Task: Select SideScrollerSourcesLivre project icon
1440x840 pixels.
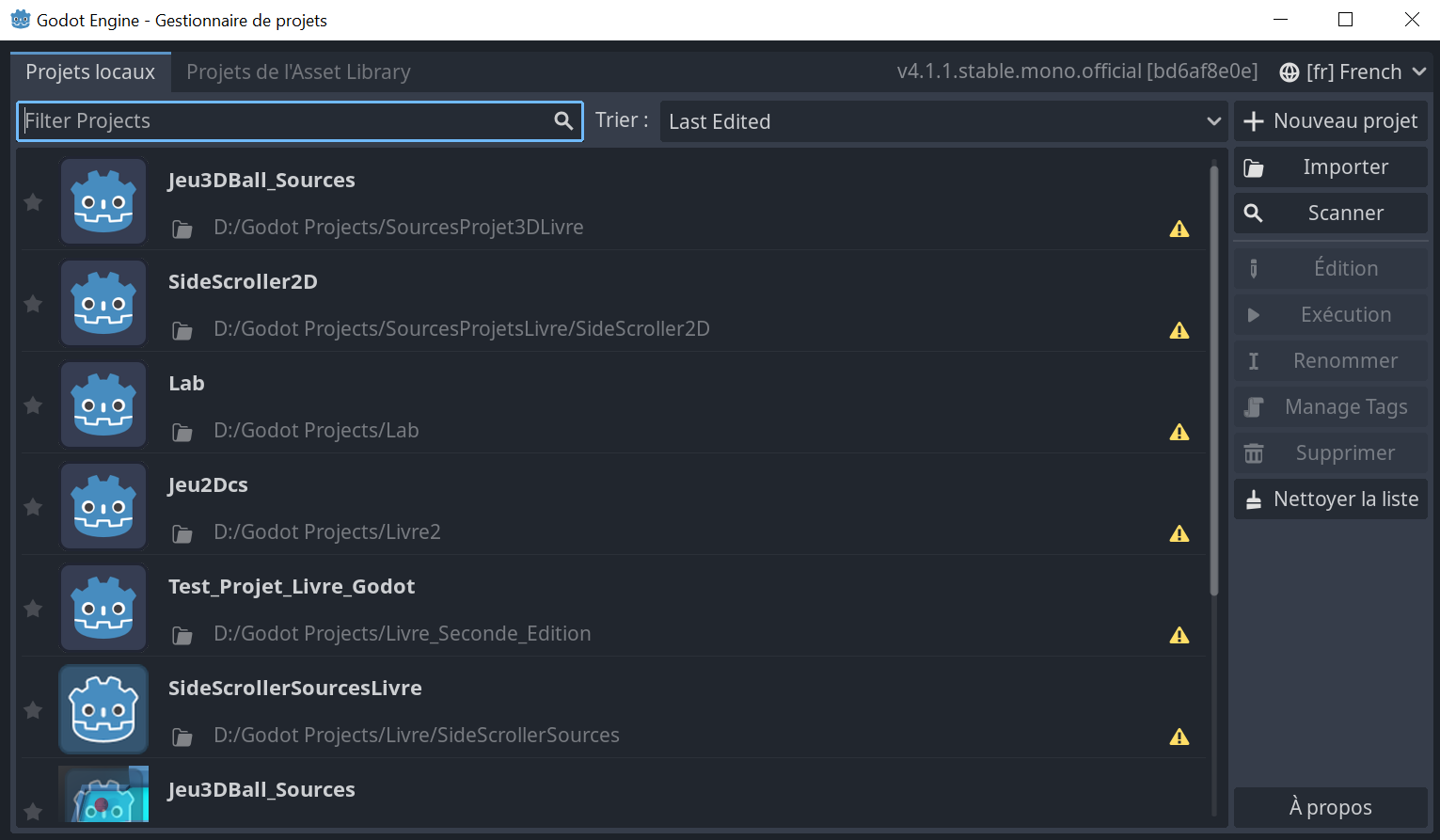Action: (103, 709)
